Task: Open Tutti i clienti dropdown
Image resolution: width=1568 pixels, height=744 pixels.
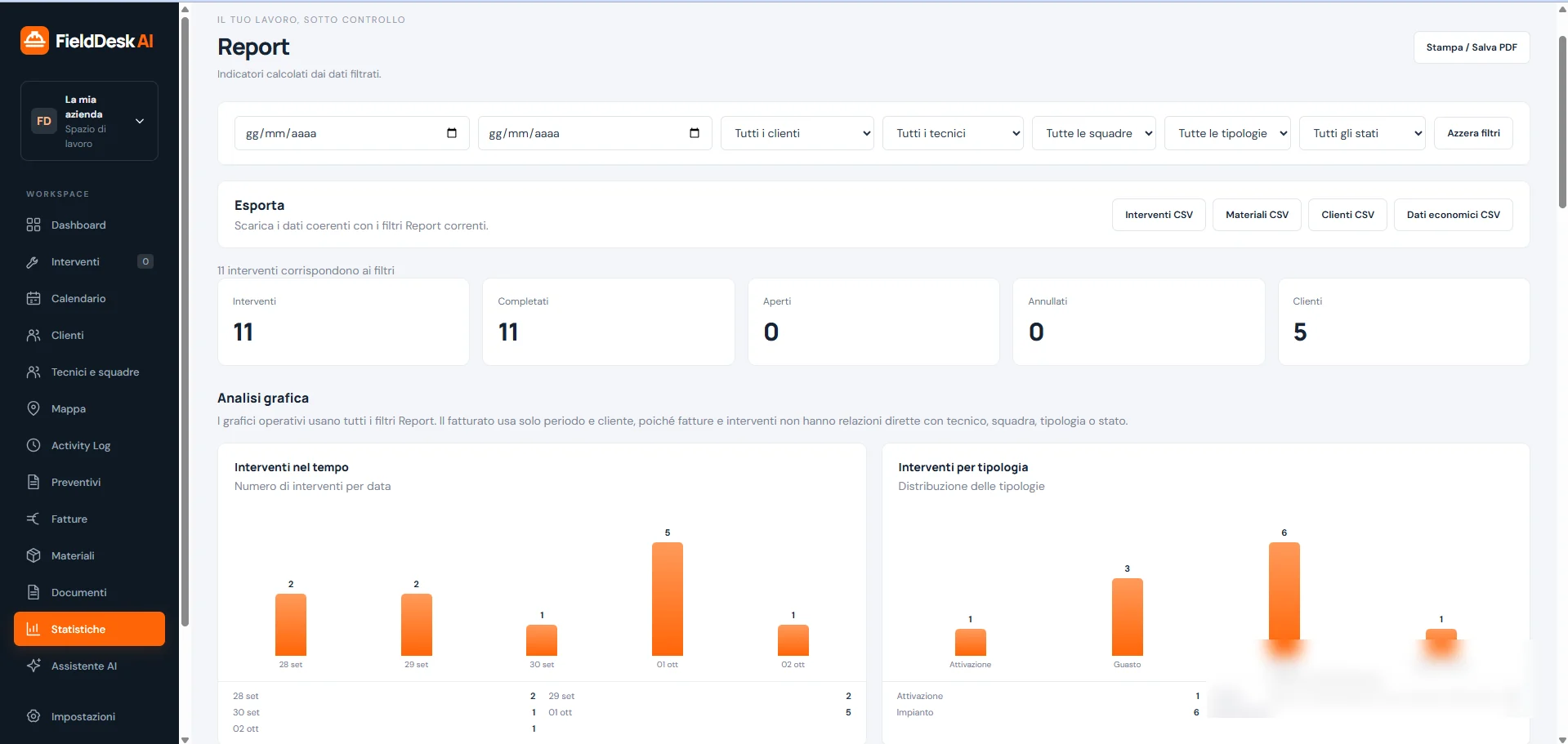Action: pyautogui.click(x=797, y=133)
